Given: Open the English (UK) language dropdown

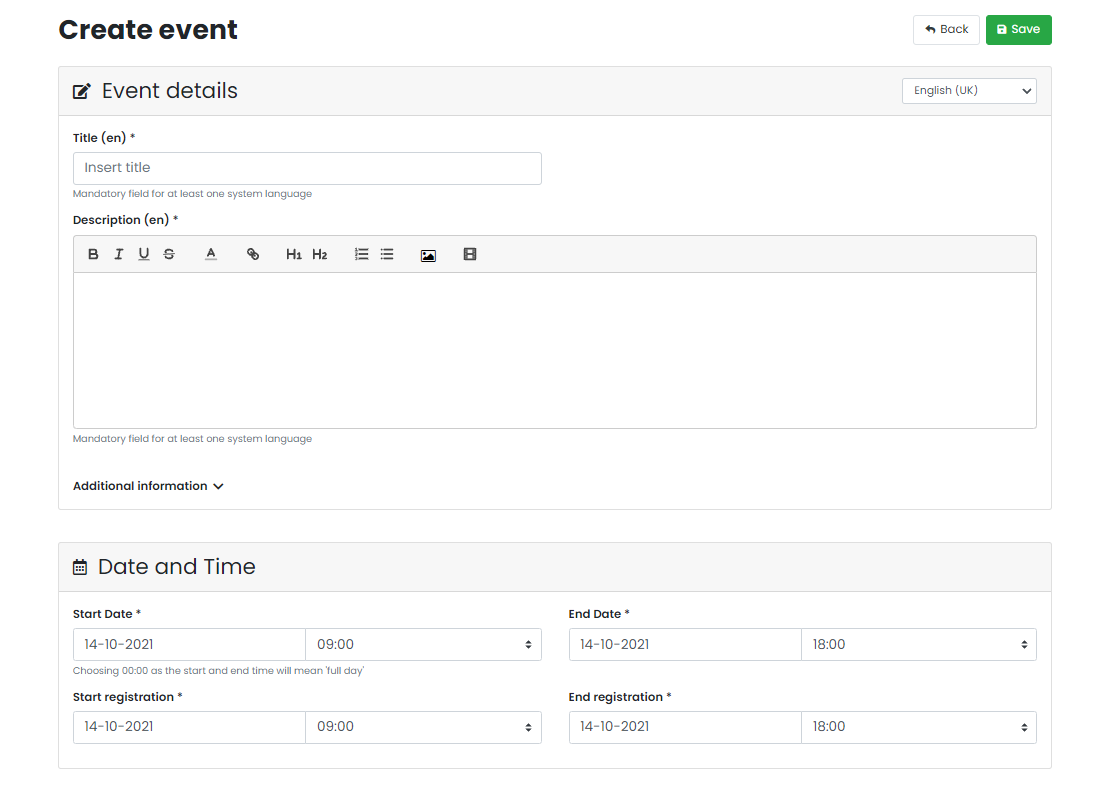Looking at the screenshot, I should point(968,90).
